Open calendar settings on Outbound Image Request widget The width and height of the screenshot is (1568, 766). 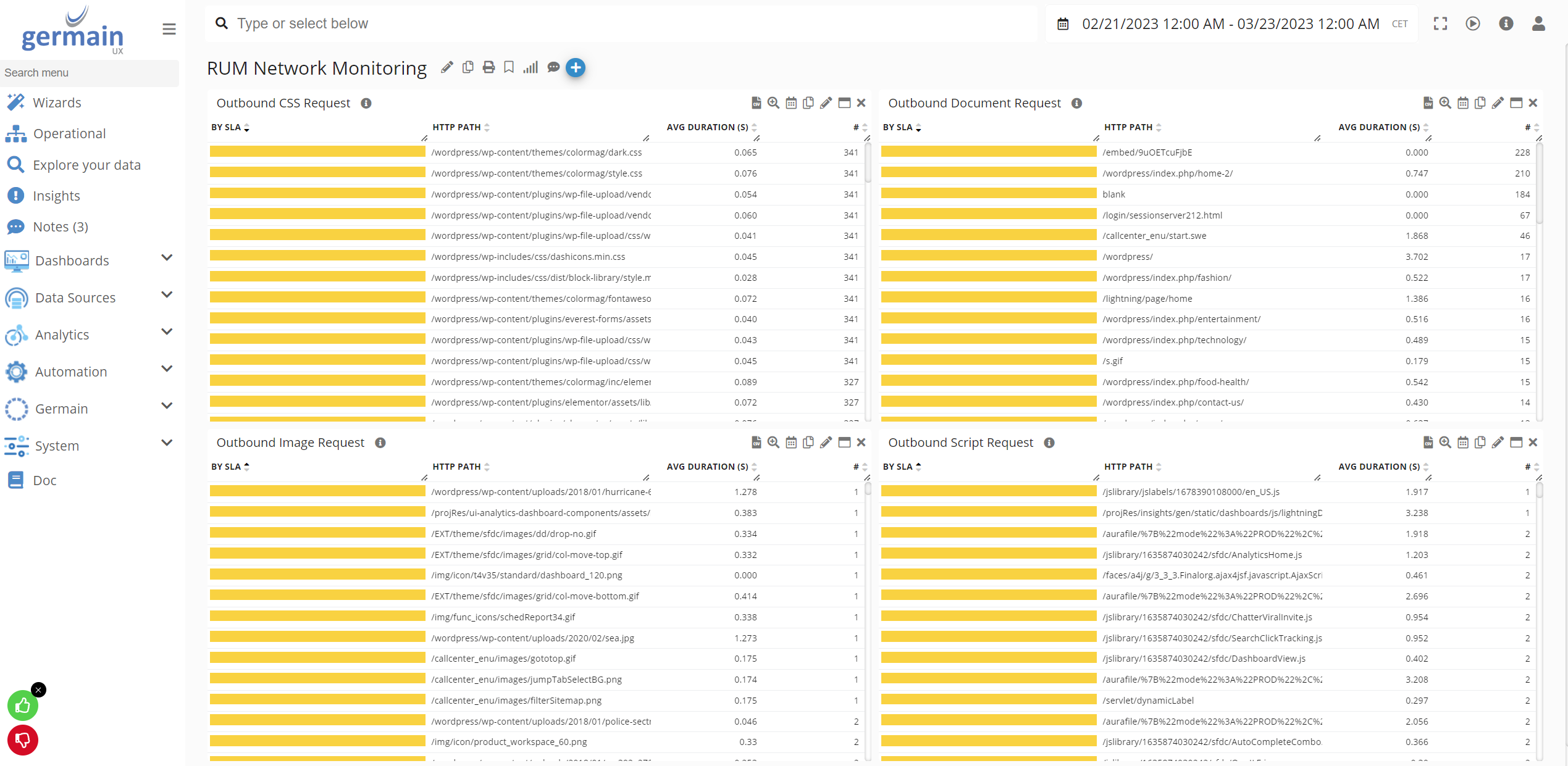[791, 443]
